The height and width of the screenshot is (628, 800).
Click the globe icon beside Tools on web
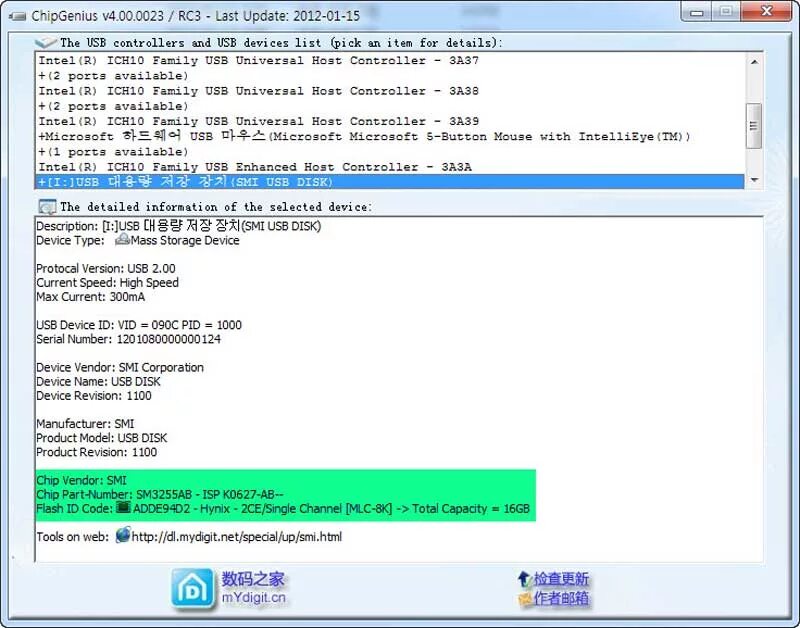click(123, 535)
